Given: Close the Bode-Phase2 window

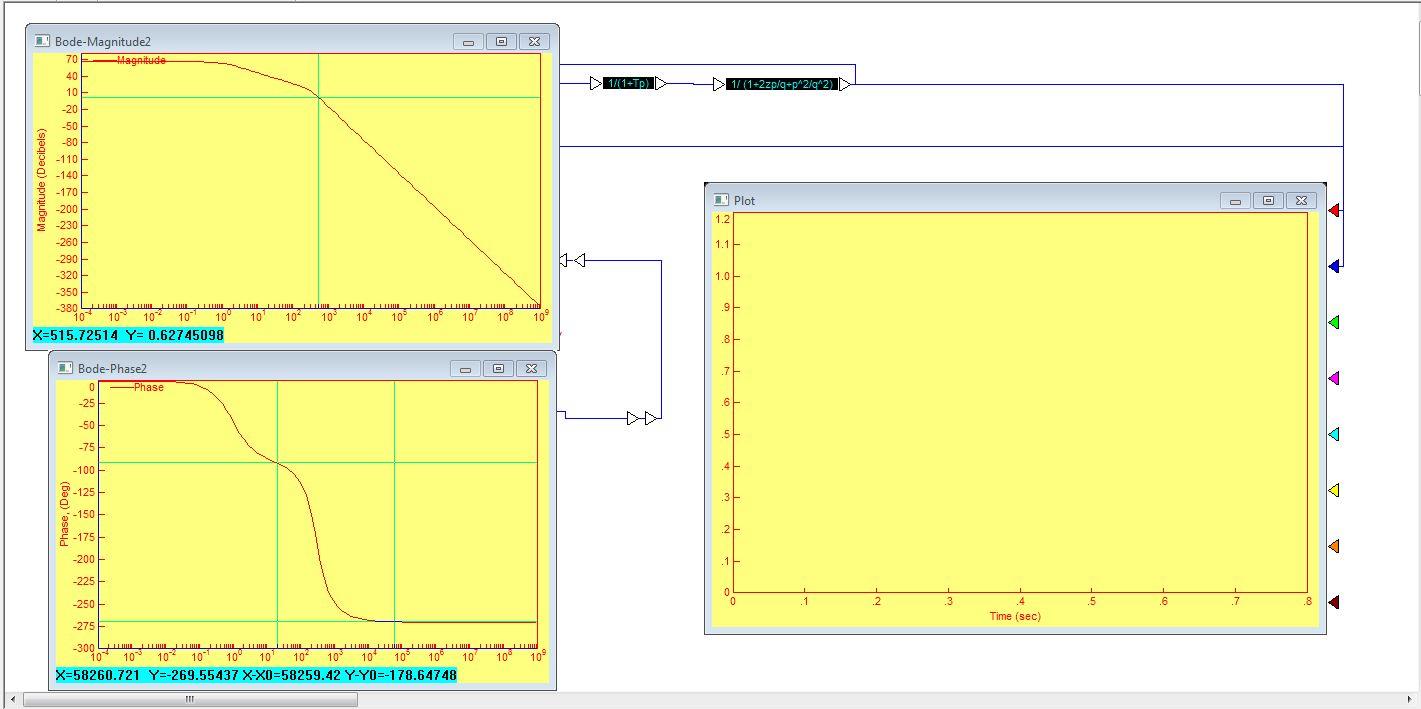Looking at the screenshot, I should 531,368.
